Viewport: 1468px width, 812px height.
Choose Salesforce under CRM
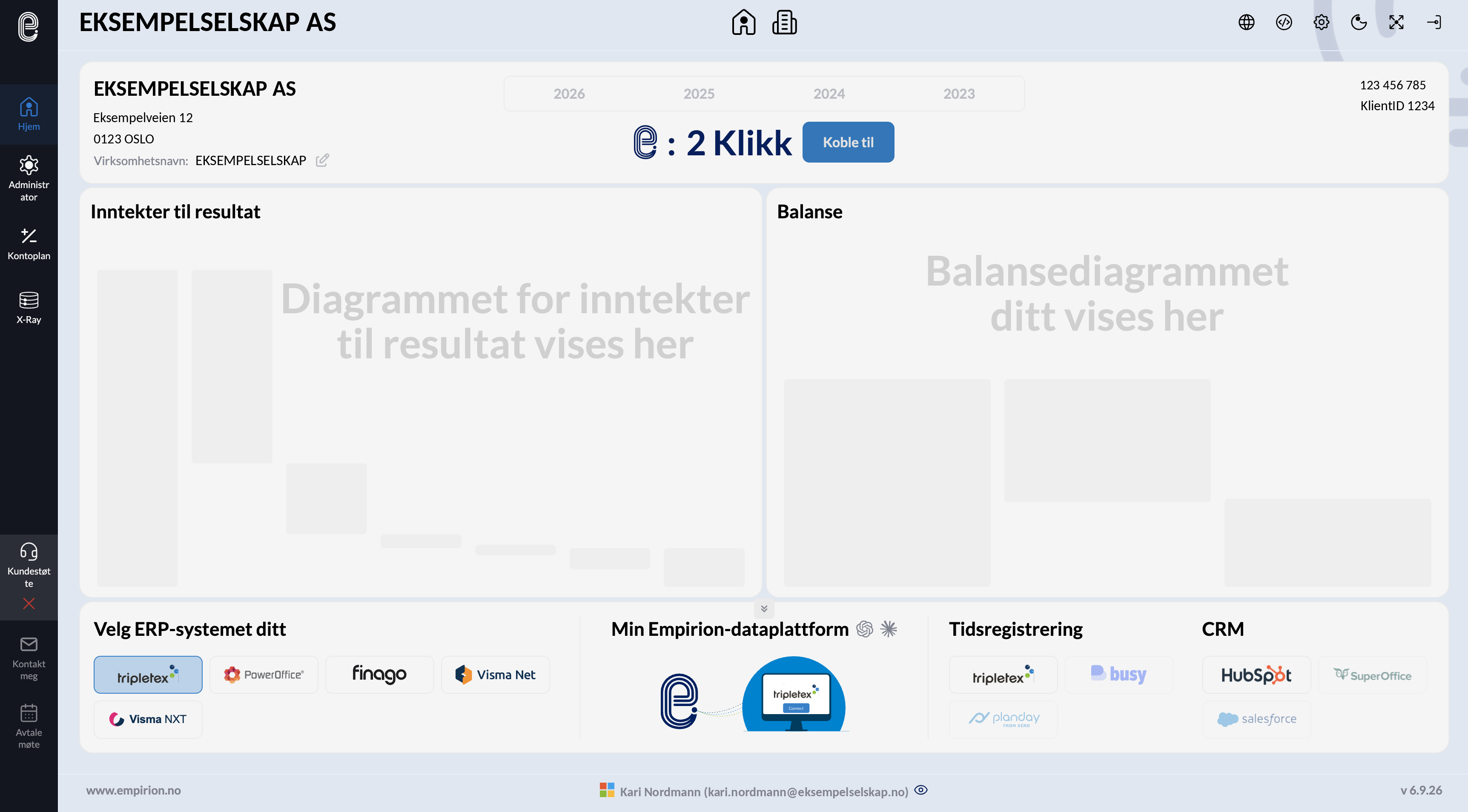point(1256,719)
